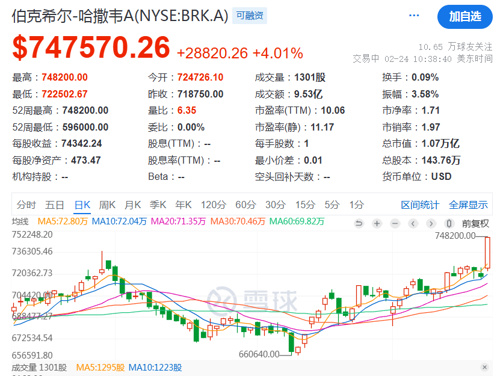
Task: Switch to the 月K tab
Action: click(133, 205)
